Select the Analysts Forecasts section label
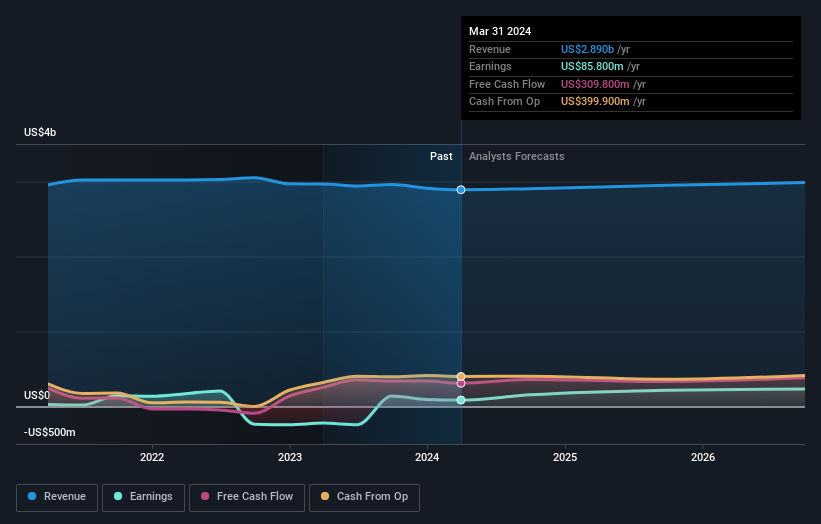821x524 pixels. click(516, 156)
